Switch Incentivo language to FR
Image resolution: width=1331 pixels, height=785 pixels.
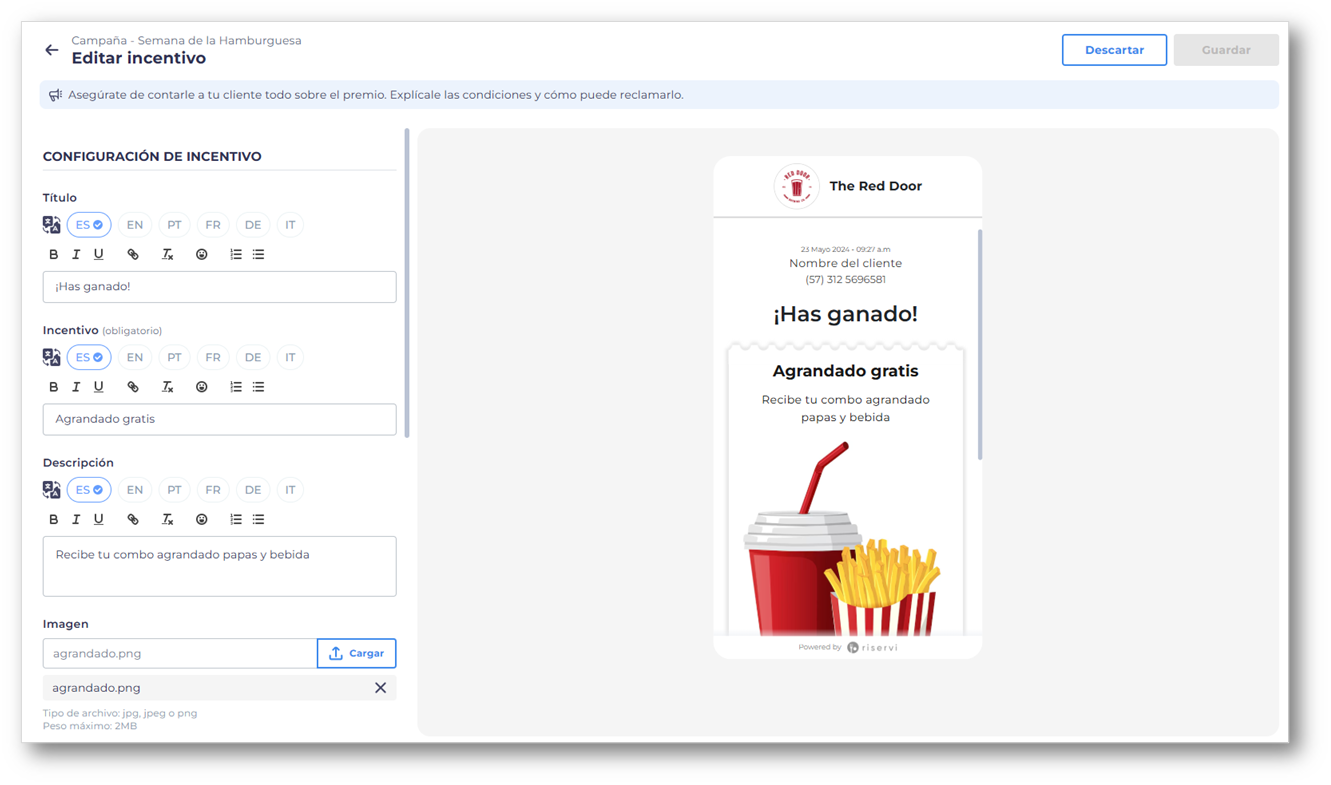click(x=213, y=357)
